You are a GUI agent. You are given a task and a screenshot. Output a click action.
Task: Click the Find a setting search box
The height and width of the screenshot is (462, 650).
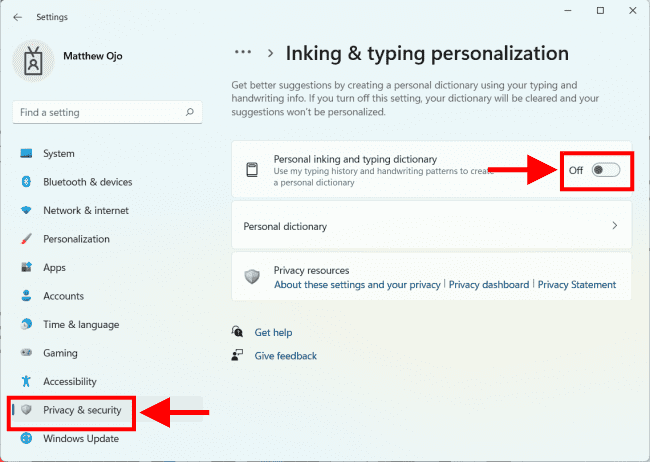tap(100, 113)
